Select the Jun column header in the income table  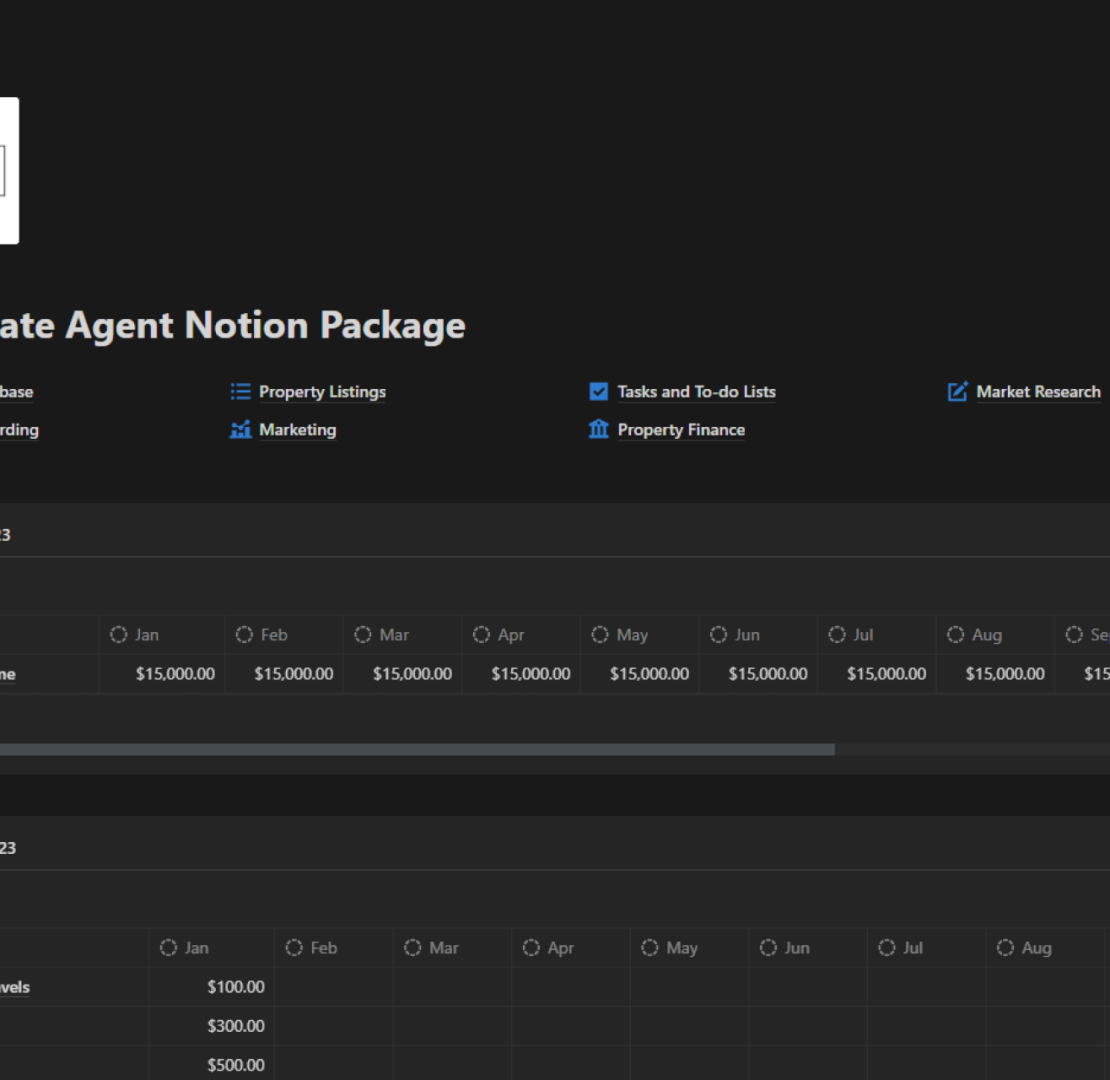(x=758, y=635)
